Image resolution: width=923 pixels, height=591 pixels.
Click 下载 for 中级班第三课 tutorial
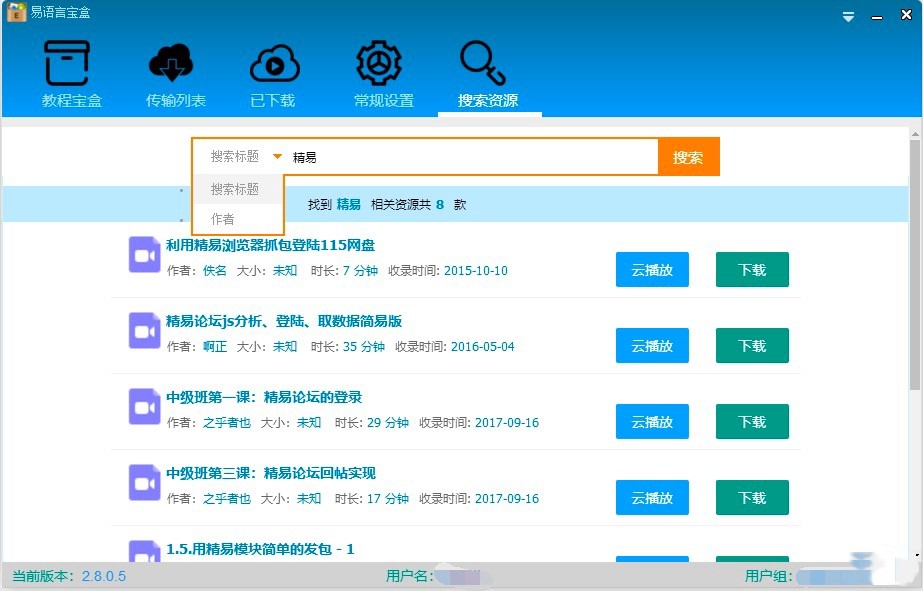(752, 498)
